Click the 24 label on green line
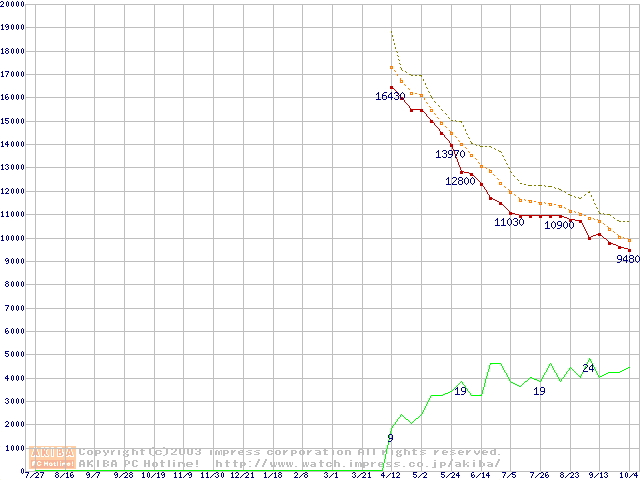 [588, 369]
